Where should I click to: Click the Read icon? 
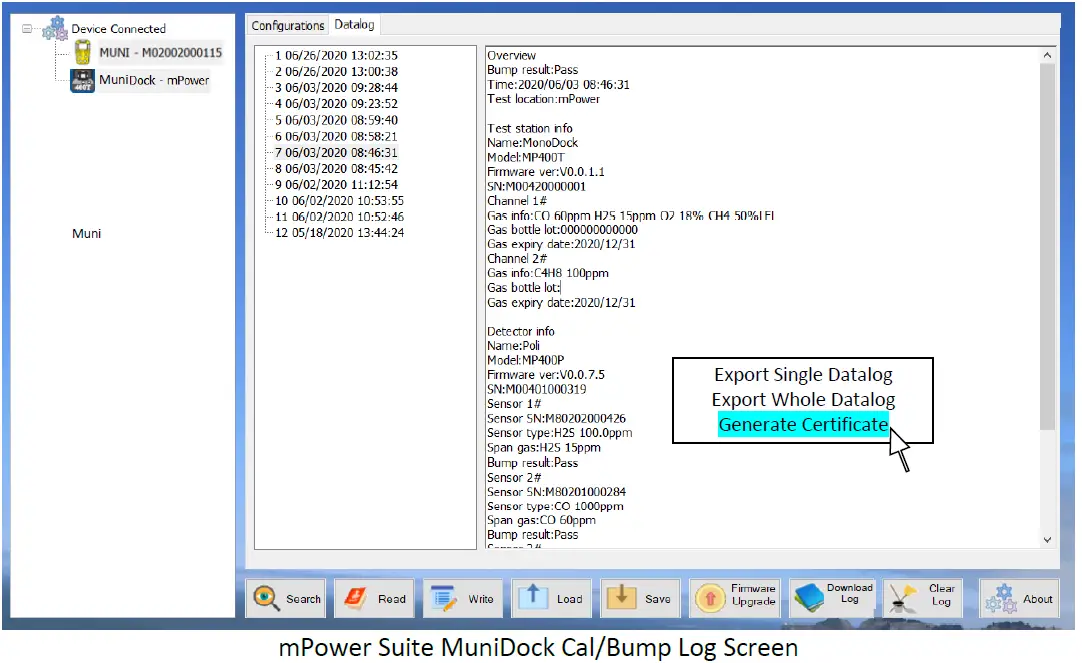point(374,597)
